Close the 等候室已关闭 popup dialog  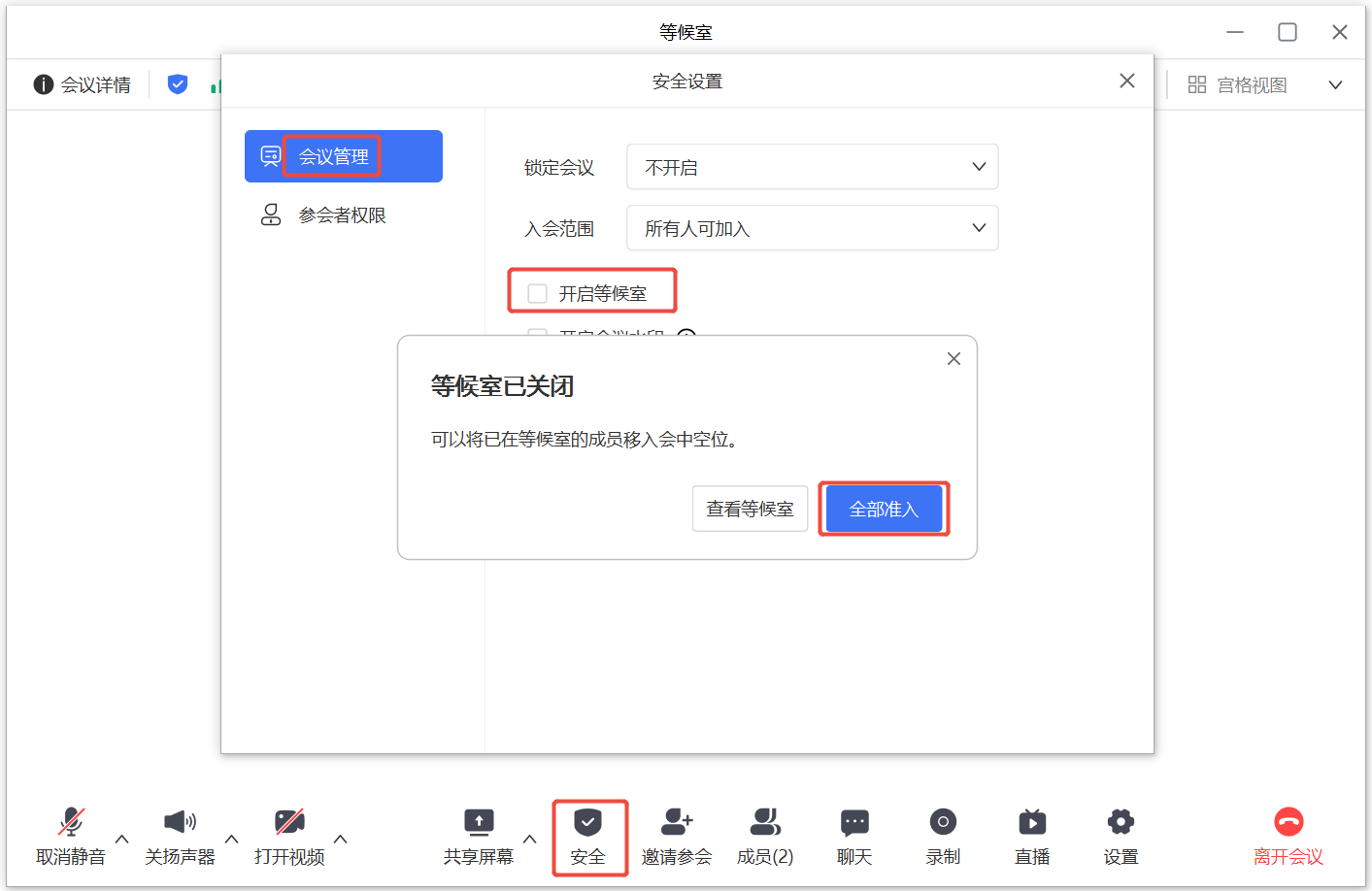click(x=954, y=359)
